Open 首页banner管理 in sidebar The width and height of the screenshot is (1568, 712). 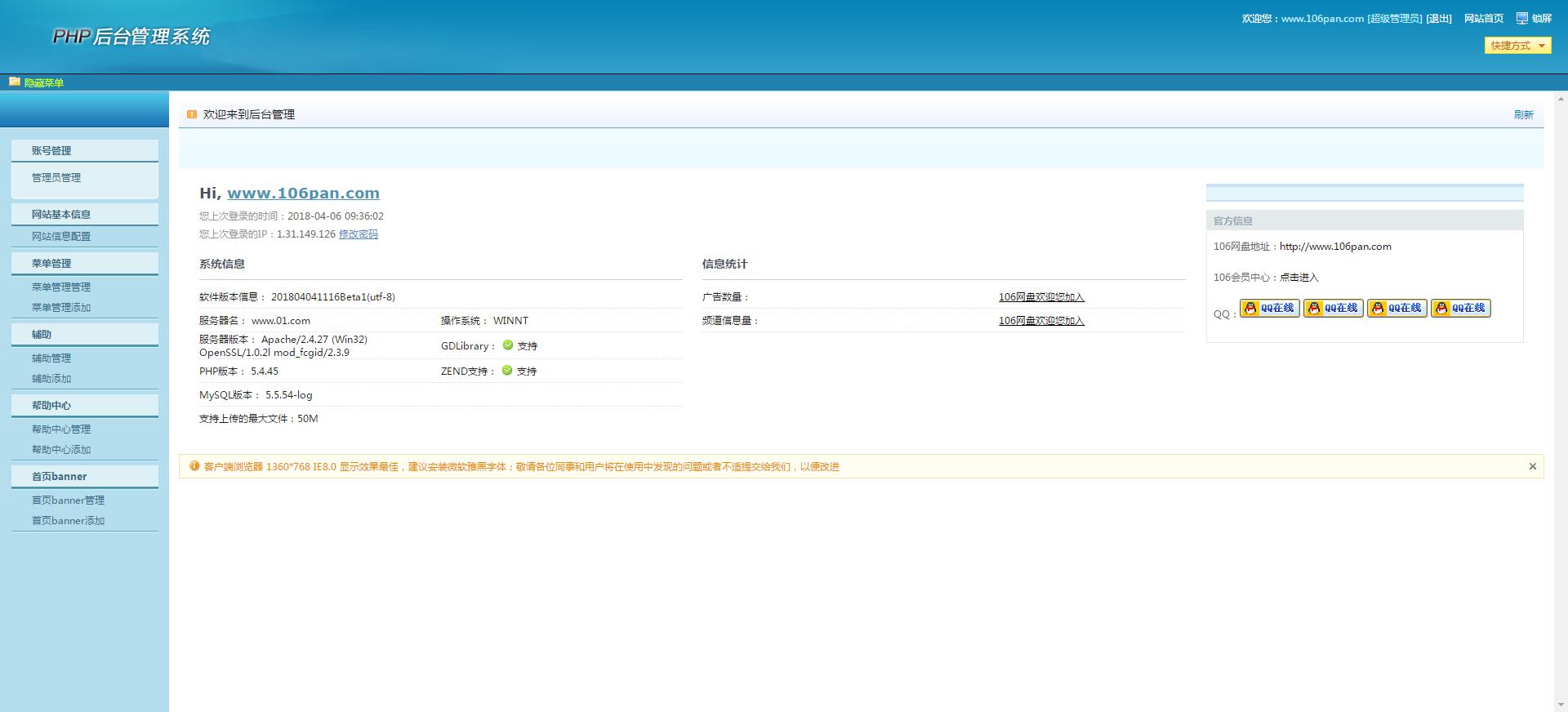(x=68, y=500)
